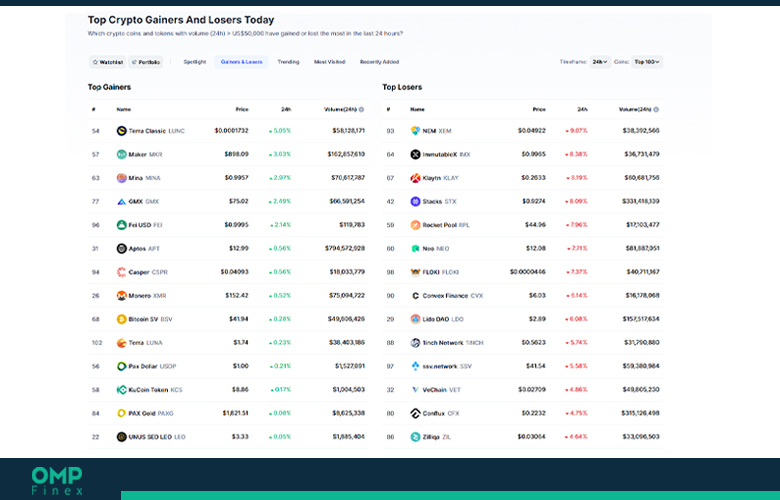Sort Top Gainers by 24h header

286,109
